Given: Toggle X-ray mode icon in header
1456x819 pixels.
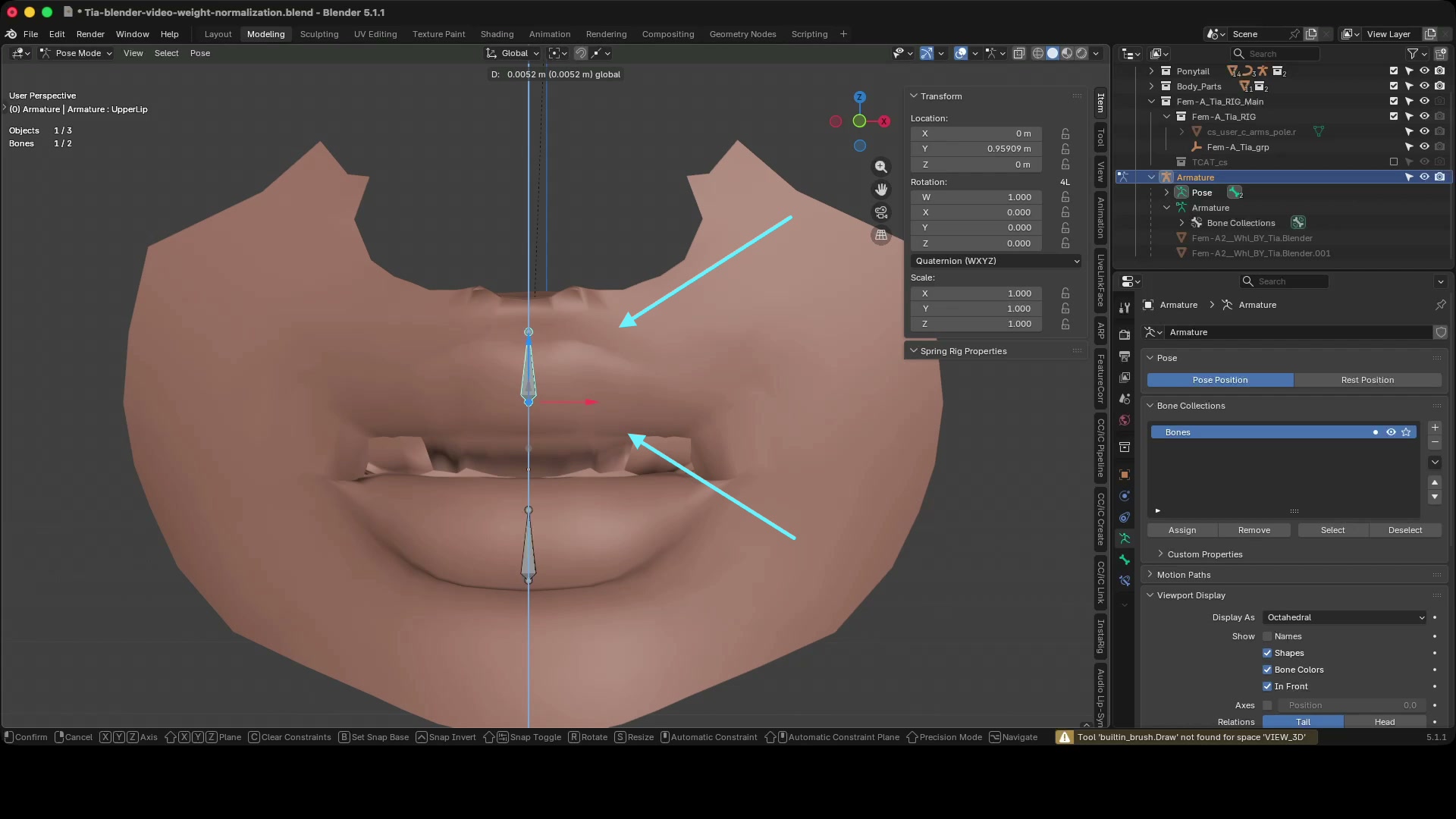Looking at the screenshot, I should [x=1019, y=53].
